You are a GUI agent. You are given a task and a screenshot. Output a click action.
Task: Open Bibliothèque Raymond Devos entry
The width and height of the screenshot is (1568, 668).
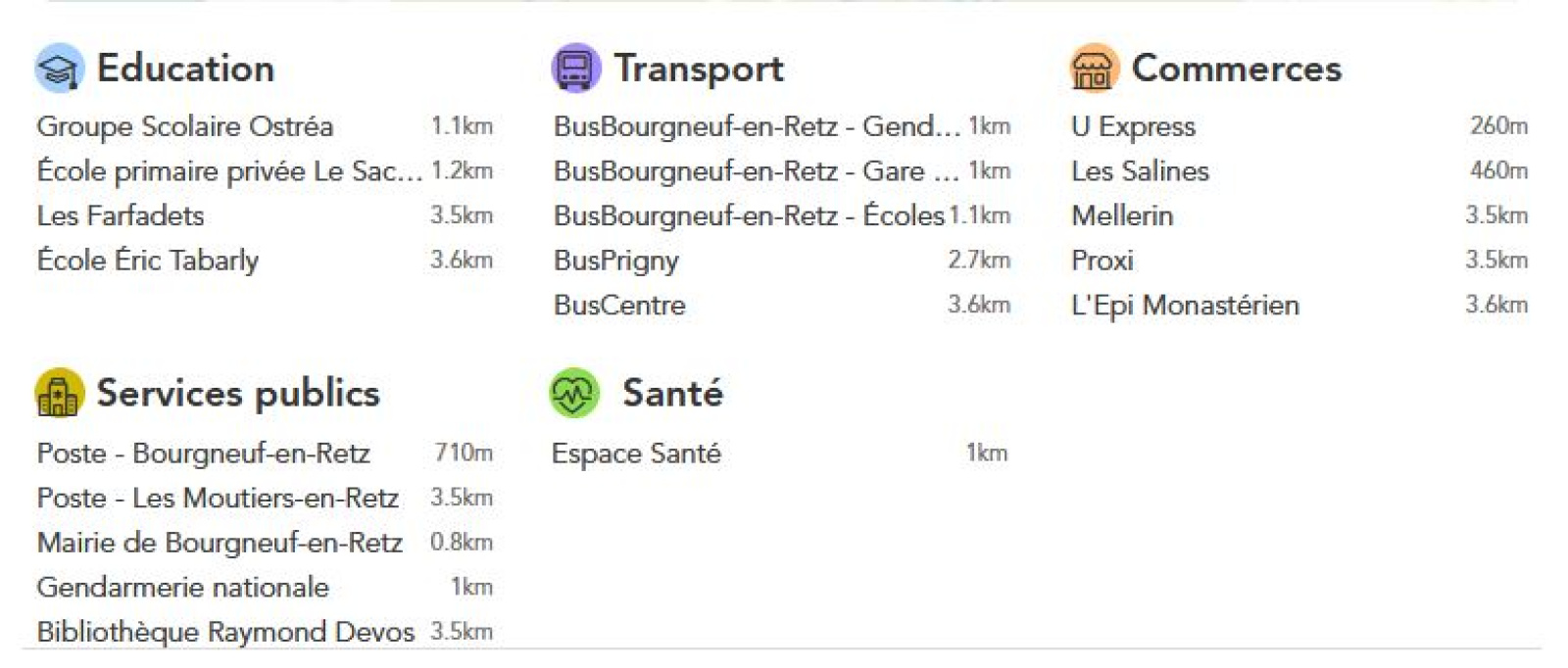coord(225,632)
